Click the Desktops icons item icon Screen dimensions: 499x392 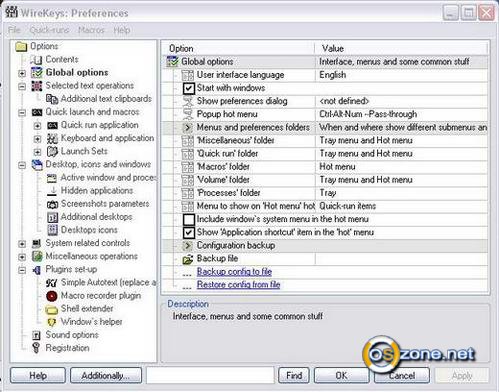(52, 230)
